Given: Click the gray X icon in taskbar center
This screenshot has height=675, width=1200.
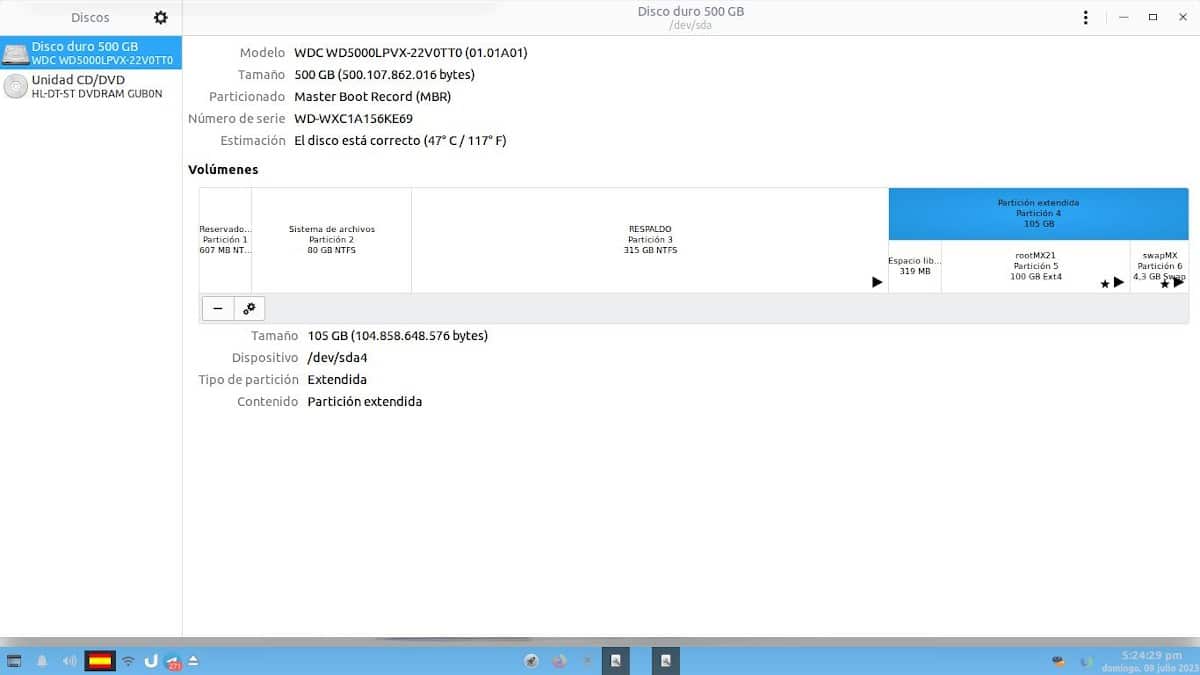Looking at the screenshot, I should tap(588, 661).
